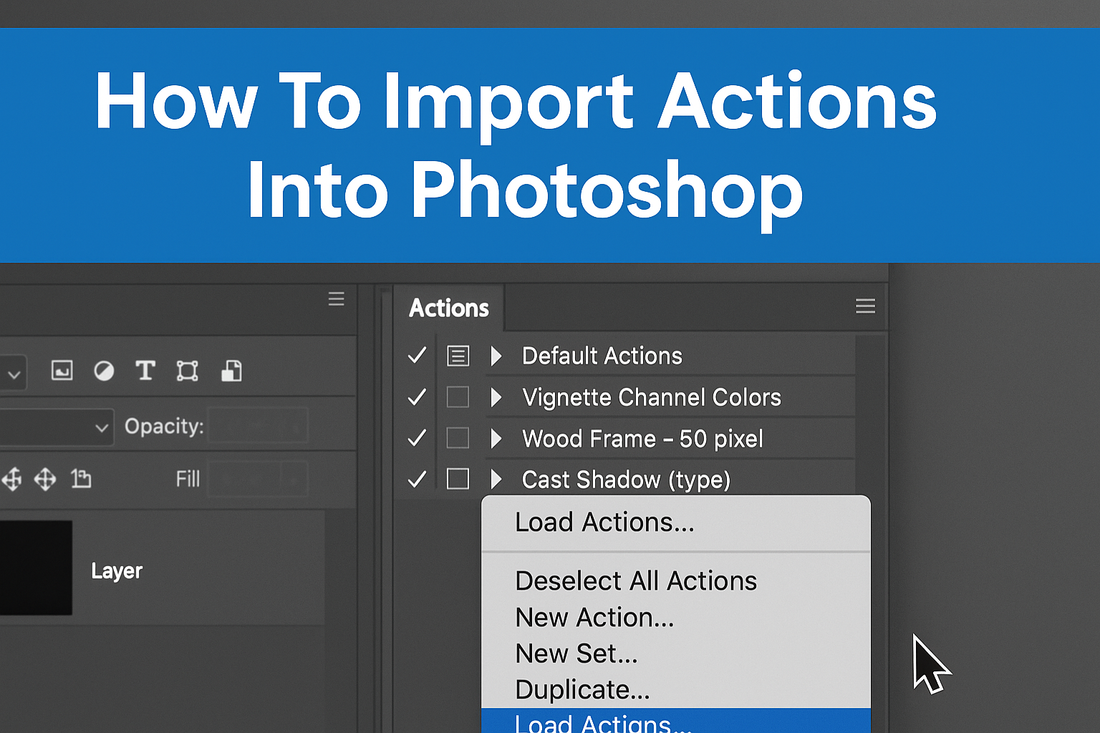
Task: Choose New Set... from the menu
Action: (x=576, y=654)
